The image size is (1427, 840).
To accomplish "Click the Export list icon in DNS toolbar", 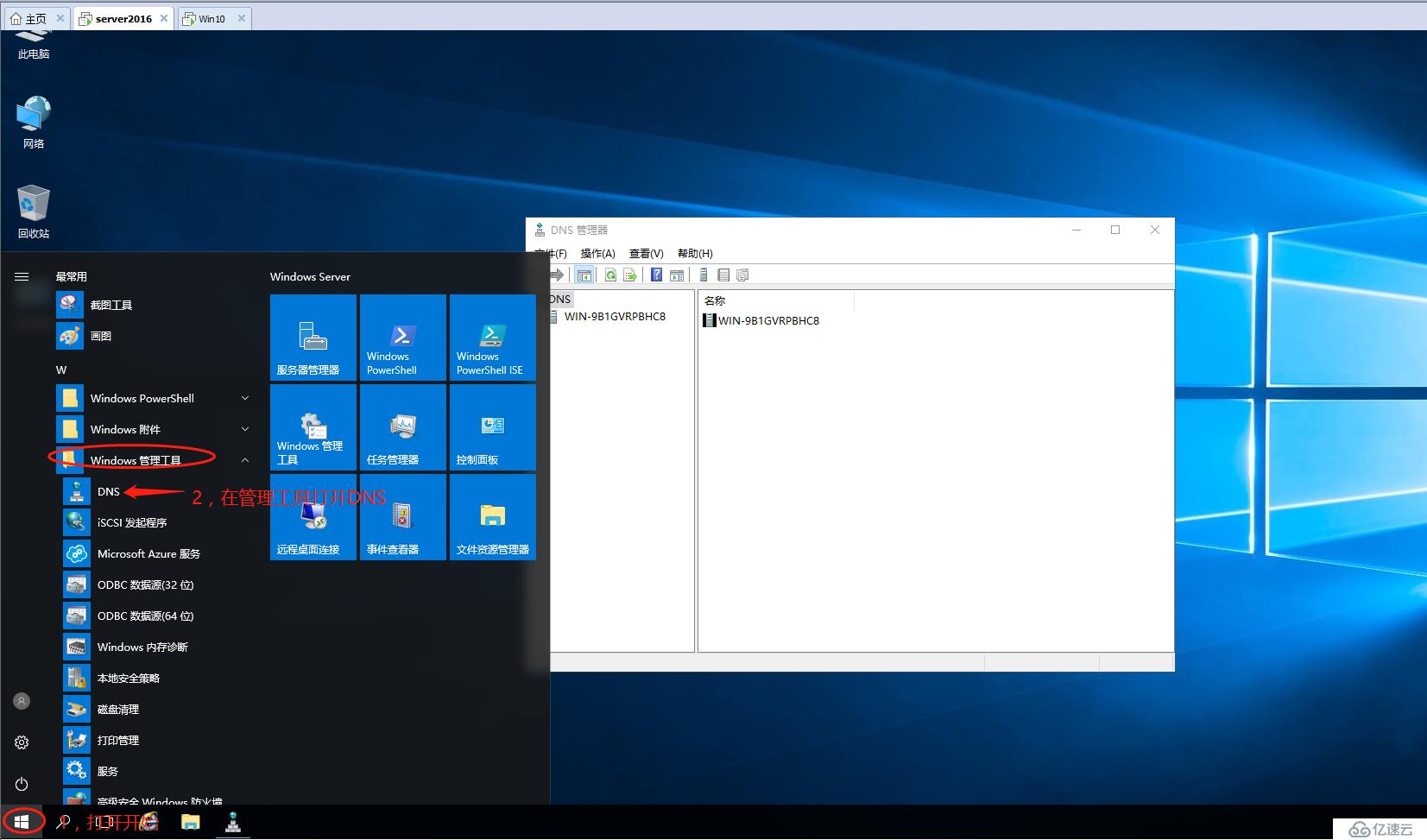I will 630,275.
